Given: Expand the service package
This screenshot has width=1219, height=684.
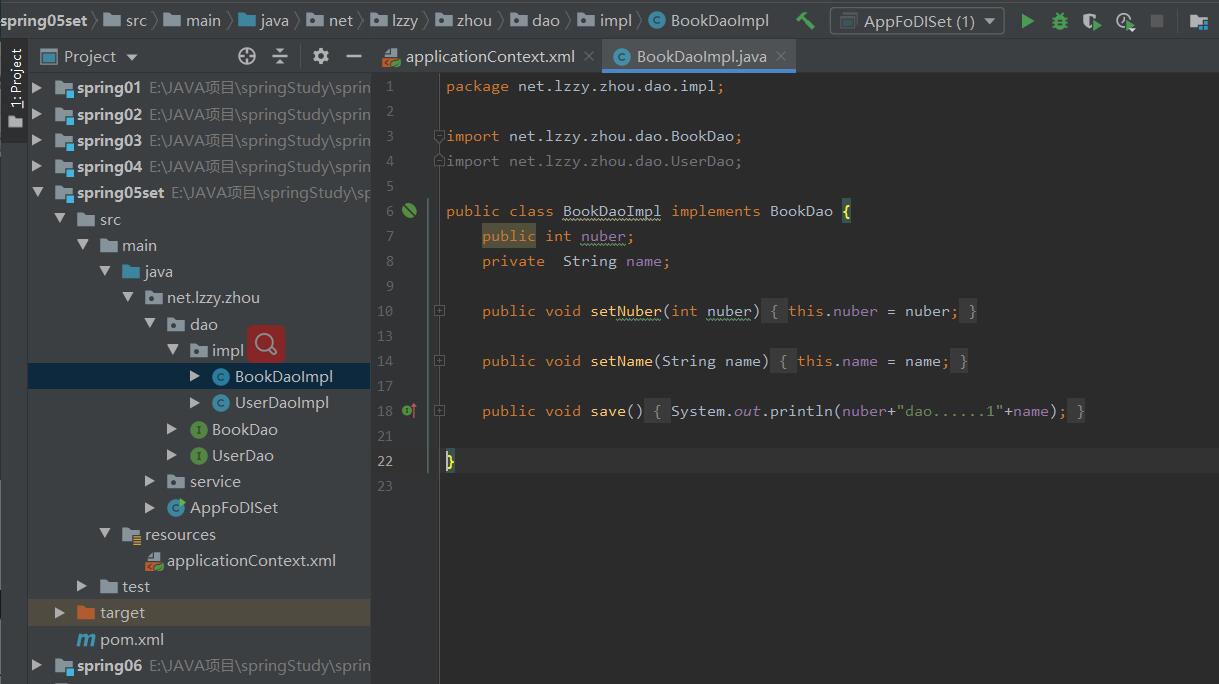Looking at the screenshot, I should pyautogui.click(x=150, y=482).
